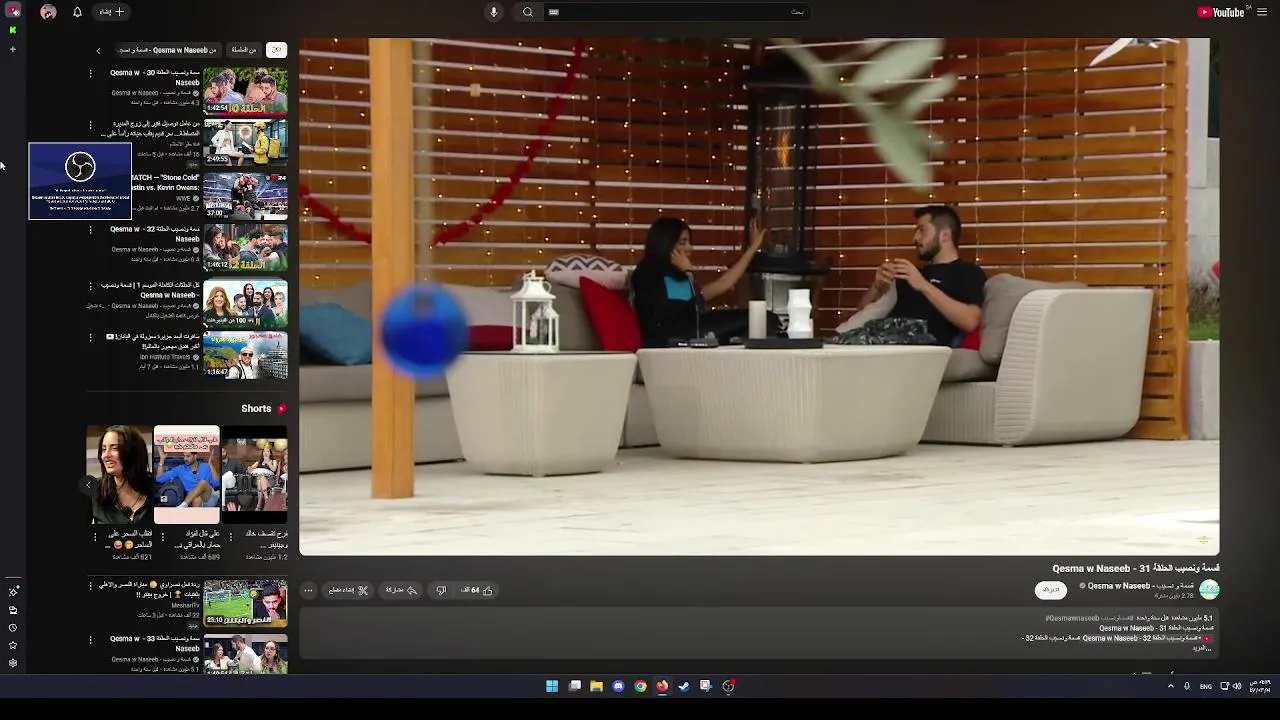Screen dimensions: 1280x720
Task: Open the options menu for the football match video
Action: (x=90, y=585)
